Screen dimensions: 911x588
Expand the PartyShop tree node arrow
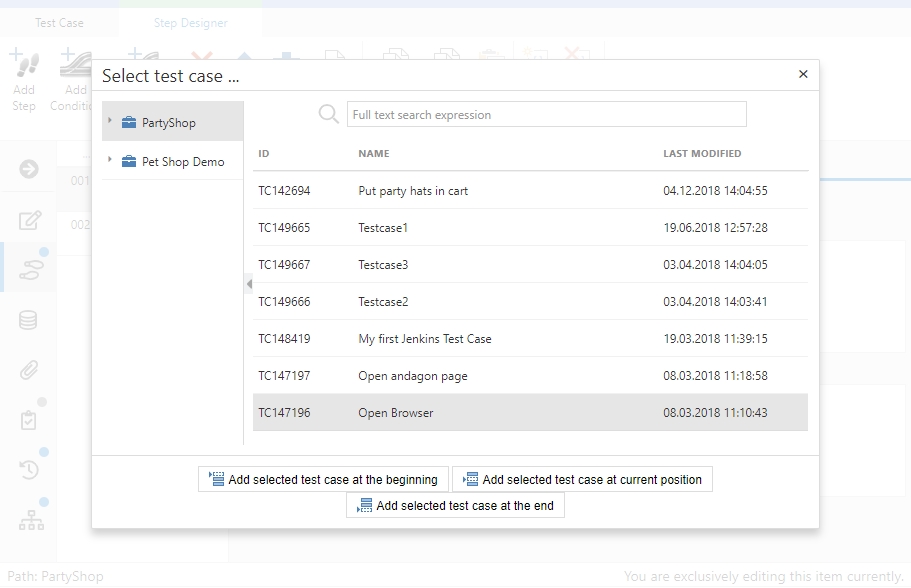pyautogui.click(x=110, y=122)
